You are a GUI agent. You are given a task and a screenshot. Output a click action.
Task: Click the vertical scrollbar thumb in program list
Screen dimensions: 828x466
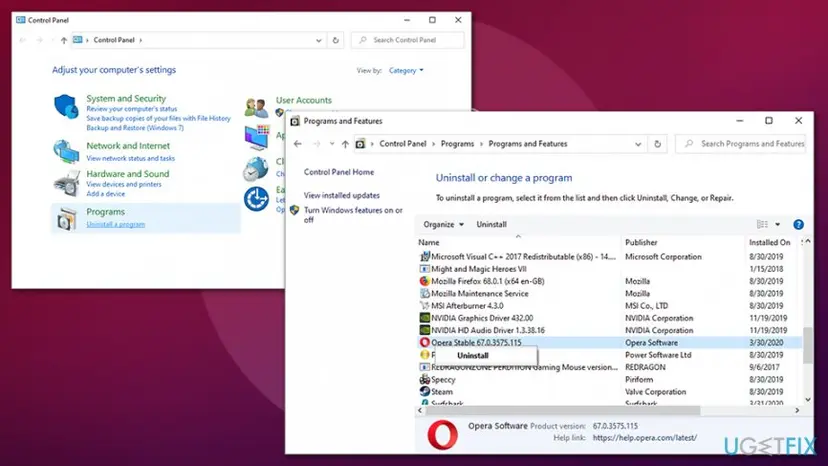click(x=807, y=345)
